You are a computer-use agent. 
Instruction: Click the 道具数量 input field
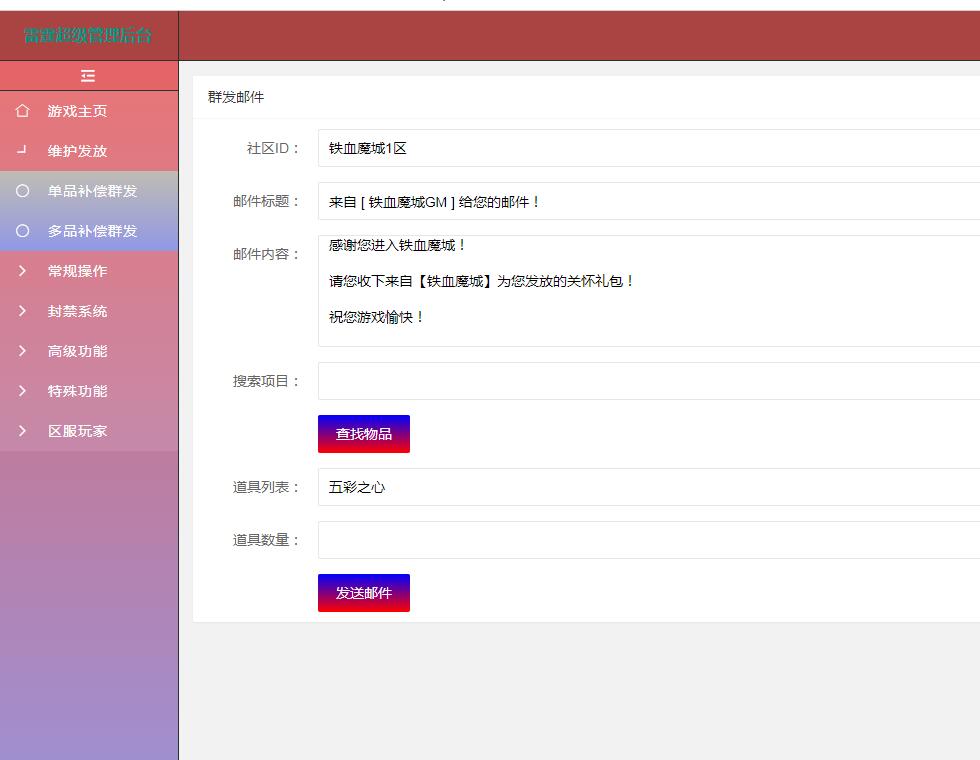[648, 540]
